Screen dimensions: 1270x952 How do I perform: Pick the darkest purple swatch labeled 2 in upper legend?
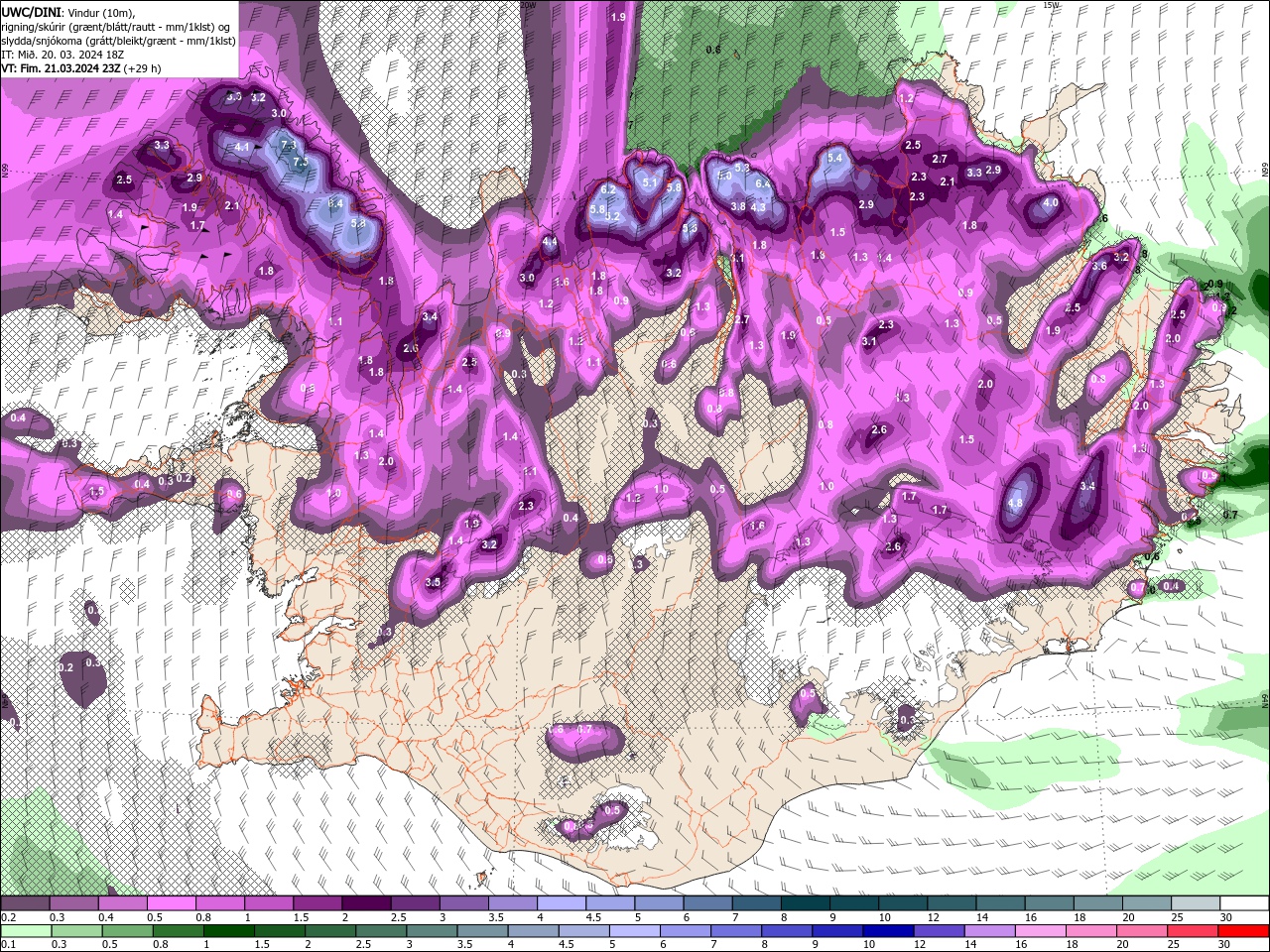point(366,903)
